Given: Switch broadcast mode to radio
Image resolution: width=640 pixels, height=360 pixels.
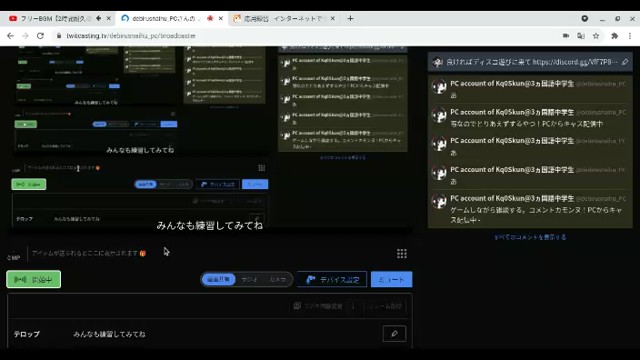Looking at the screenshot, I should tap(249, 280).
